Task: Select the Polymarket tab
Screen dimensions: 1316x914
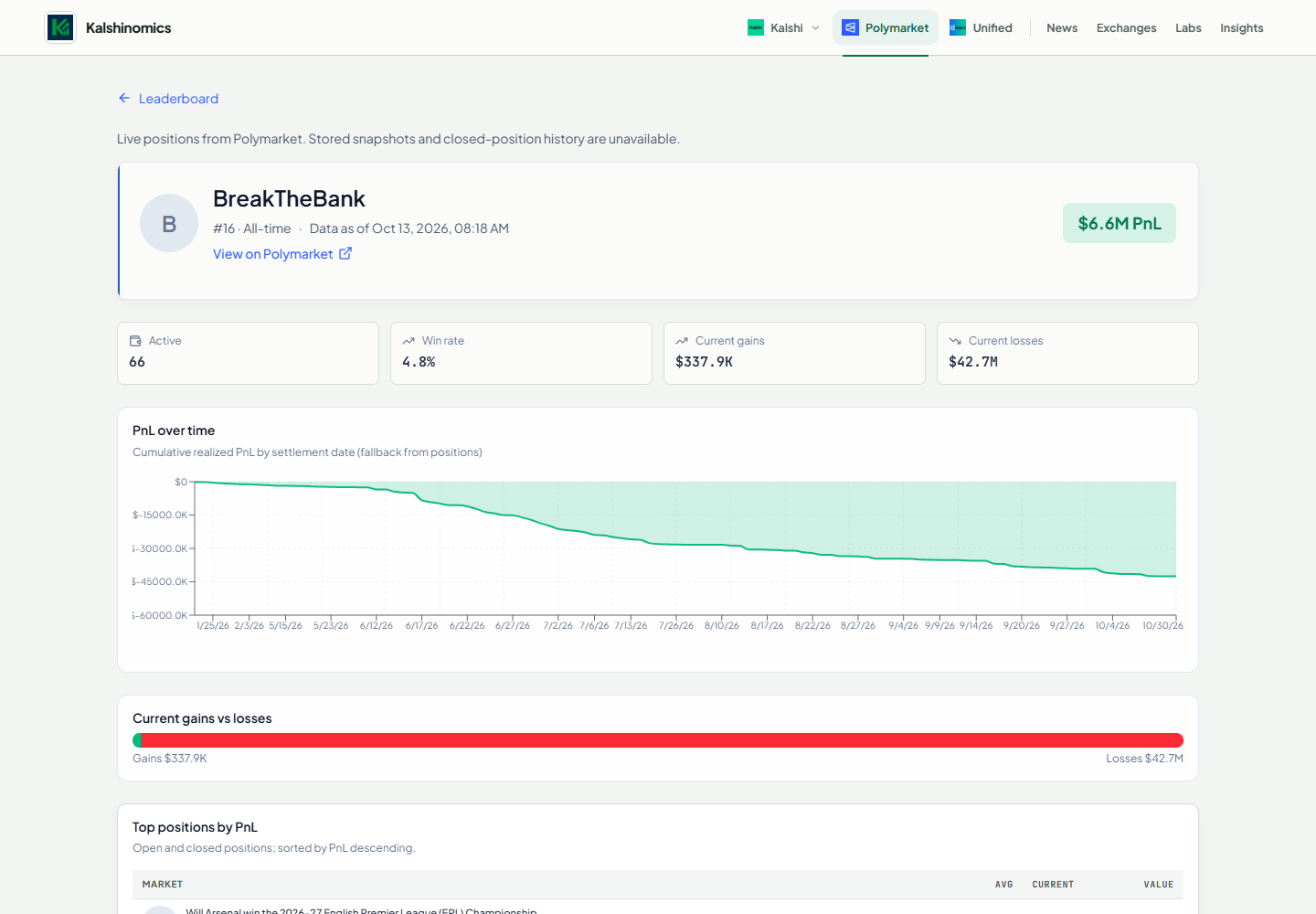Action: [886, 27]
